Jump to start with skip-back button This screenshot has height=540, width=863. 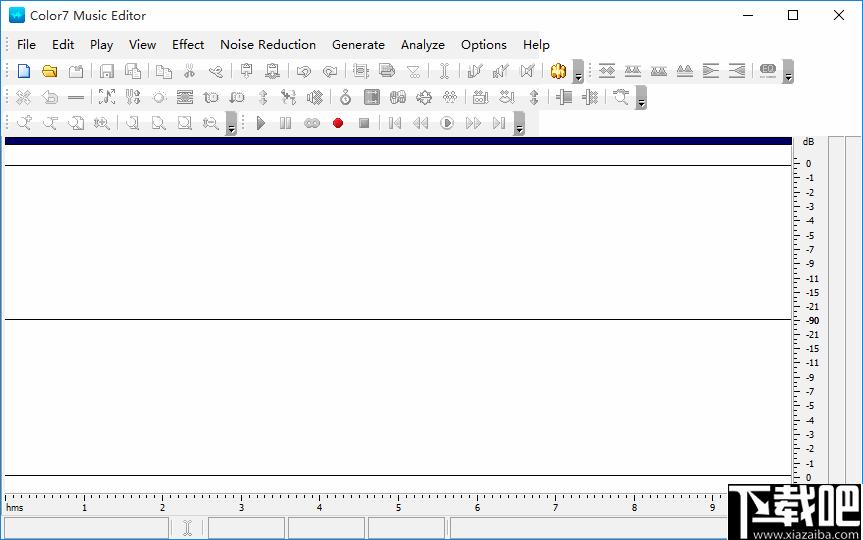394,123
